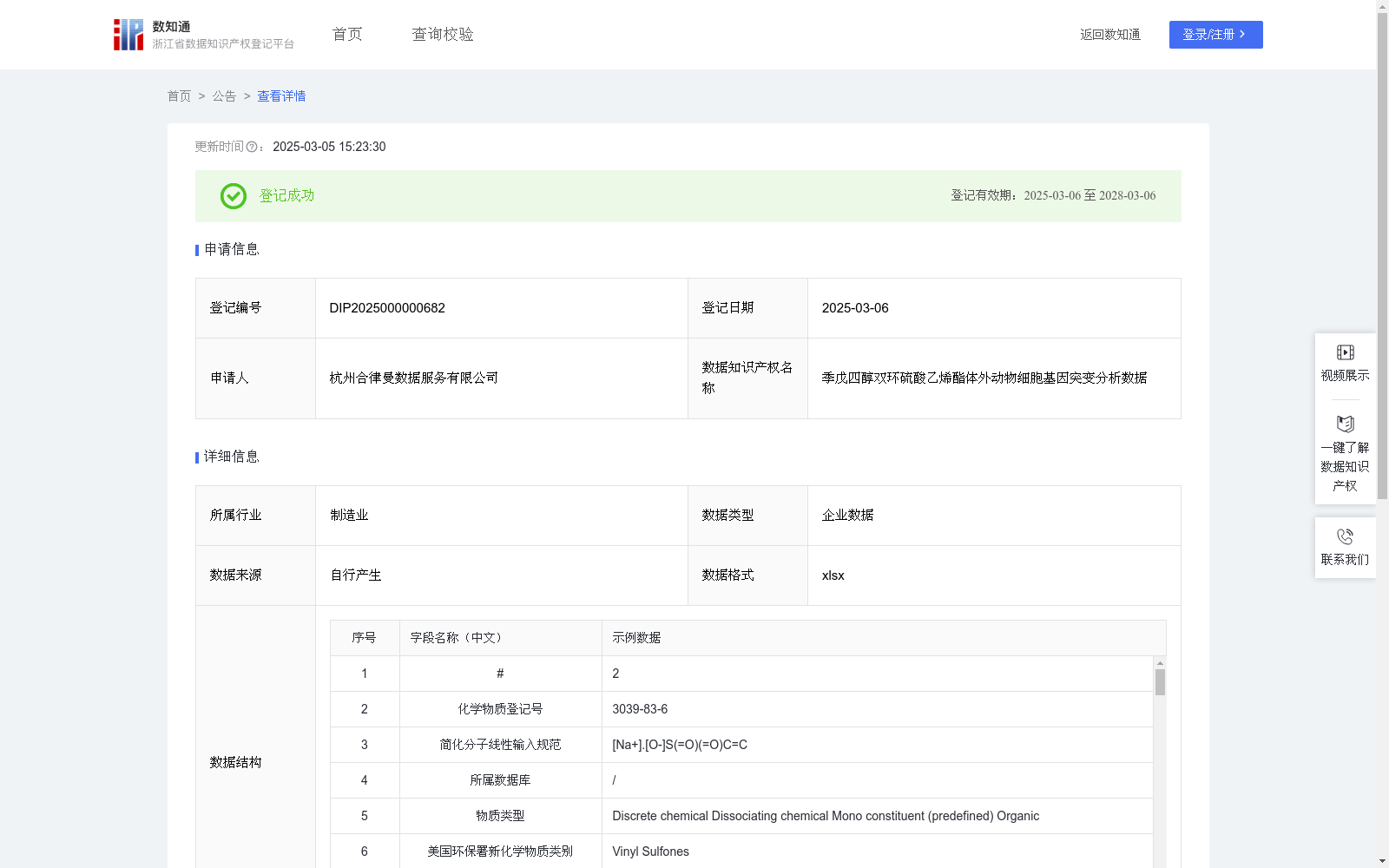The width and height of the screenshot is (1389, 868).
Task: Click the 化学物质登记号 field row
Action: click(x=741, y=709)
